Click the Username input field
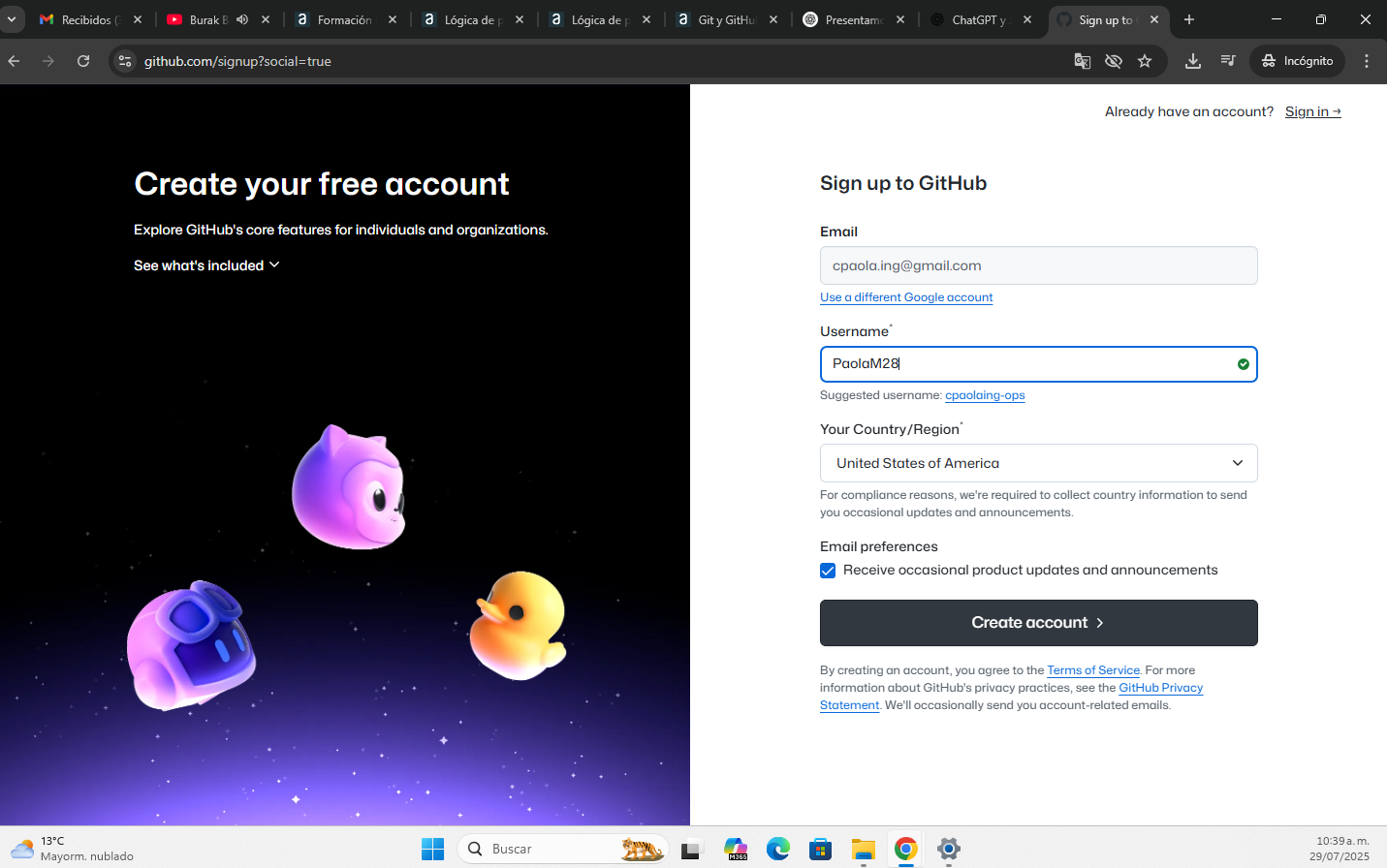1387x868 pixels. coord(1038,364)
